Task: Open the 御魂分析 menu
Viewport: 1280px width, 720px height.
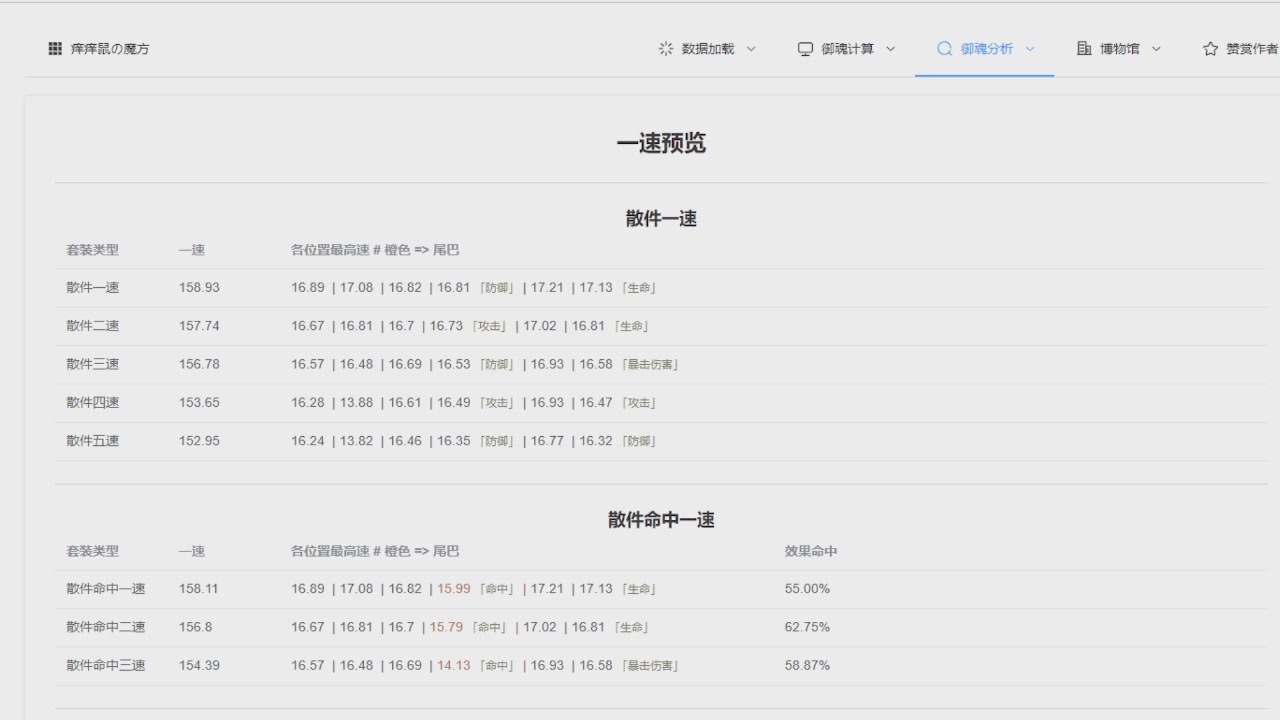Action: pyautogui.click(x=985, y=49)
